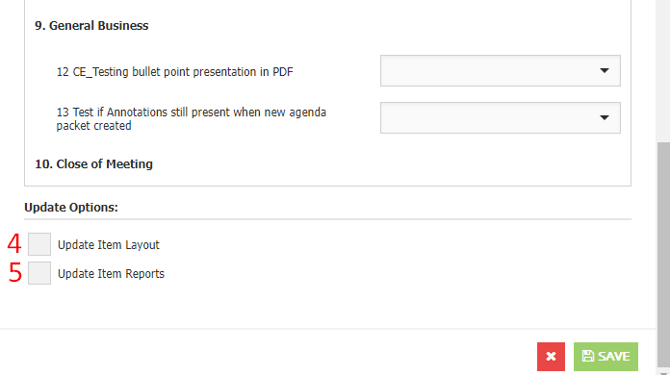Click the arrow icon for item 13 dropdown

604,117
